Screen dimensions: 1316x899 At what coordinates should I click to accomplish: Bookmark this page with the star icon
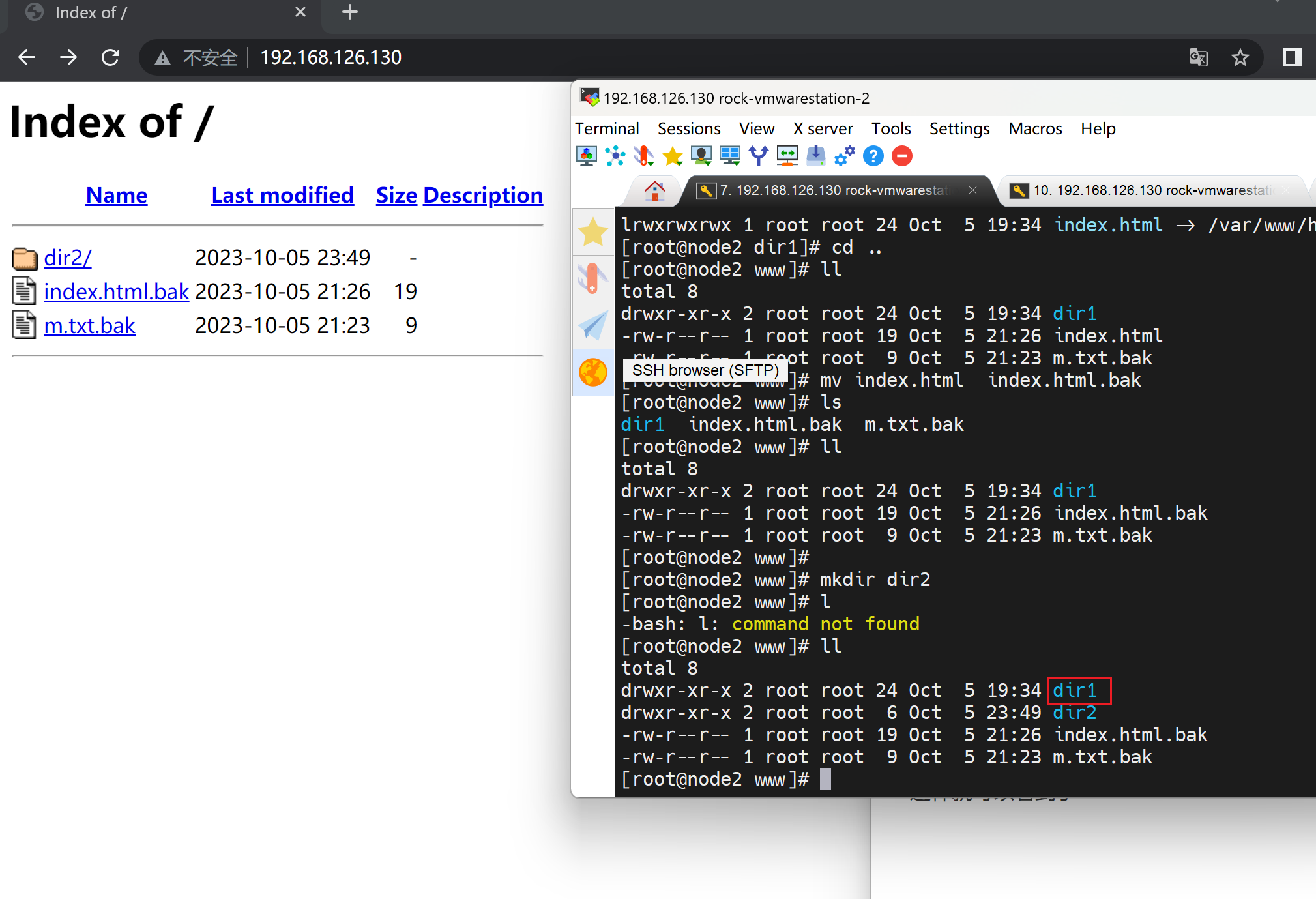click(x=1240, y=57)
